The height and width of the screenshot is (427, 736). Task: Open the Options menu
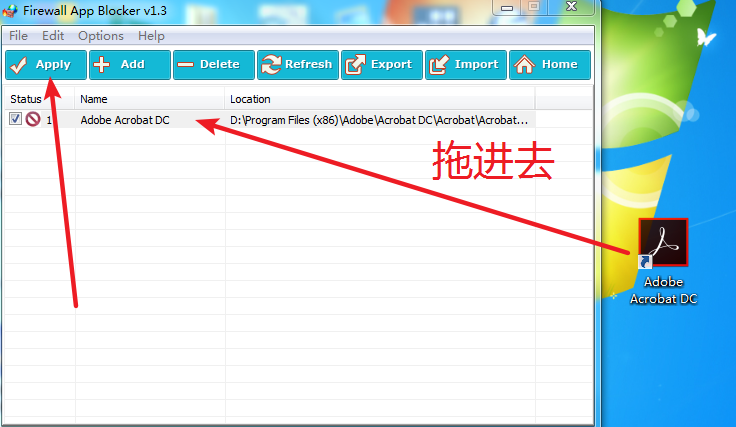point(101,36)
